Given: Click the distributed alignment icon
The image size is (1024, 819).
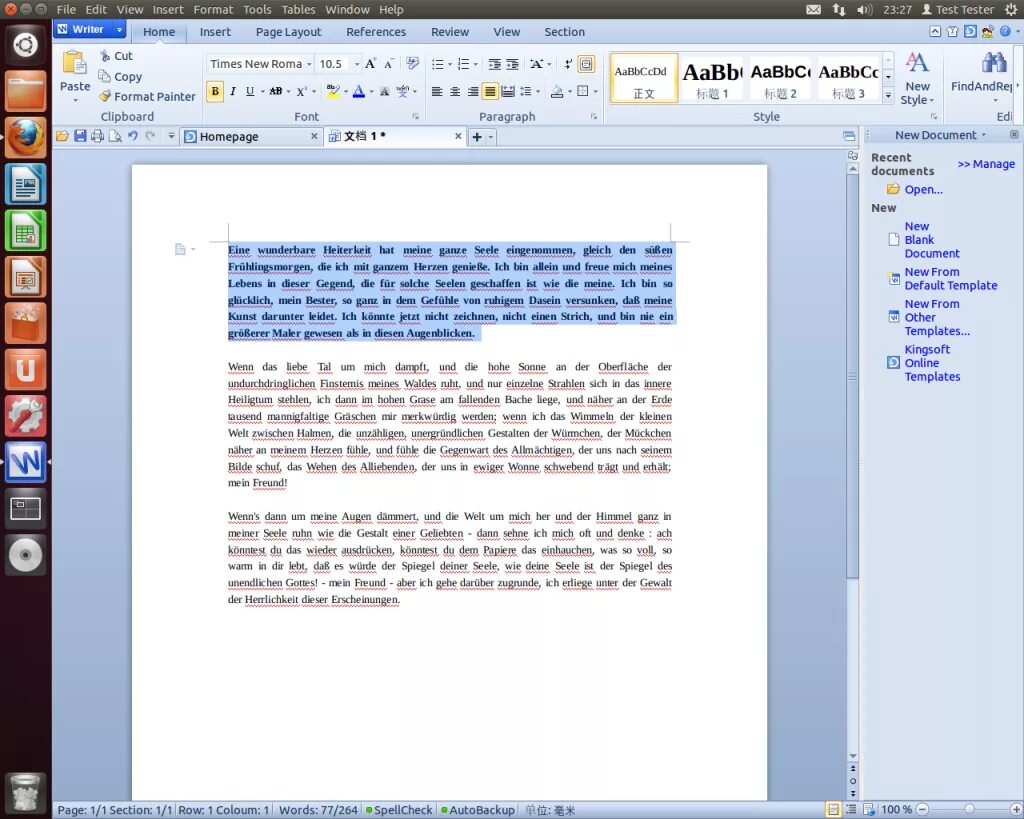Looking at the screenshot, I should click(x=507, y=91).
